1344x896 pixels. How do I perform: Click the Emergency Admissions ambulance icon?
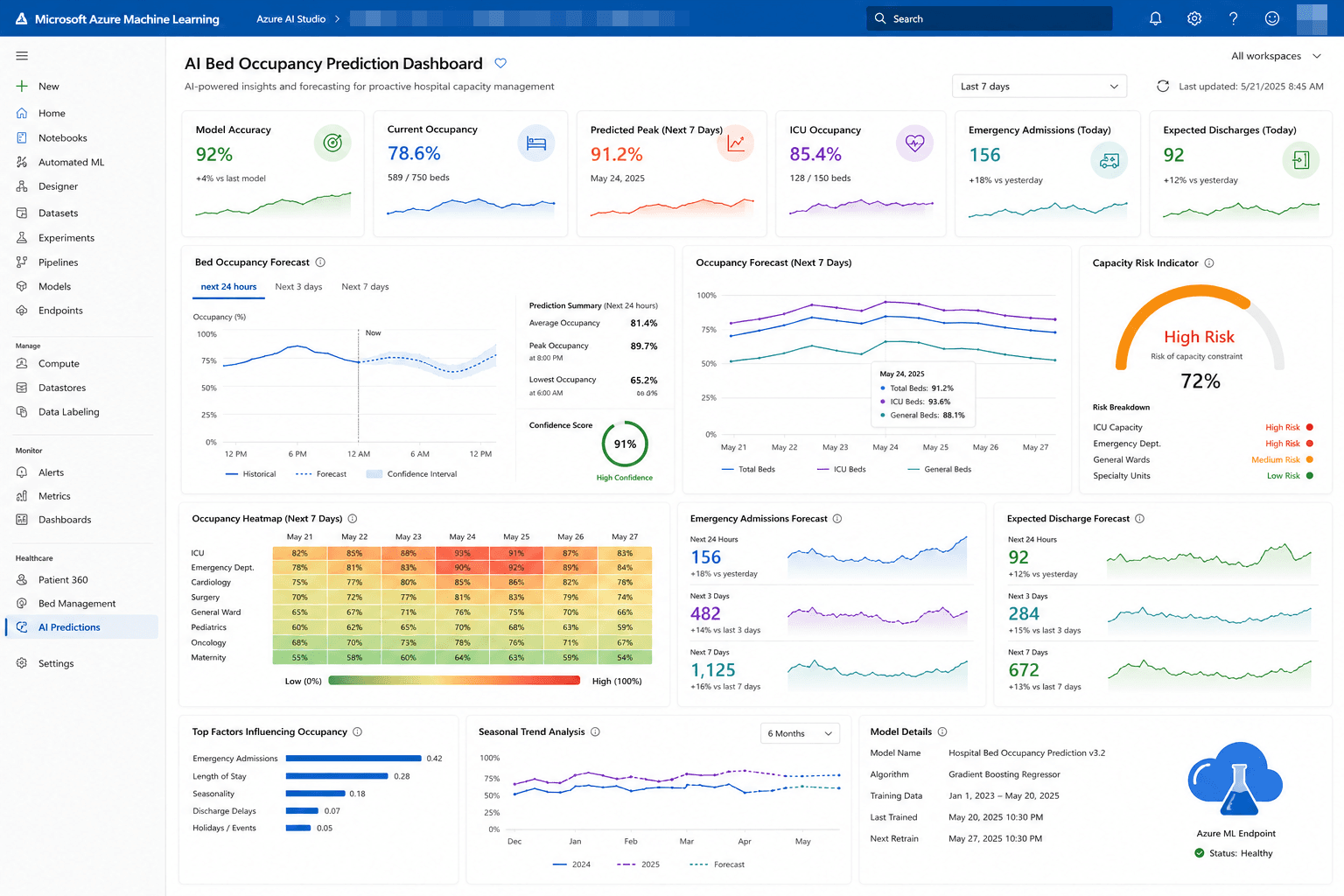(1109, 160)
